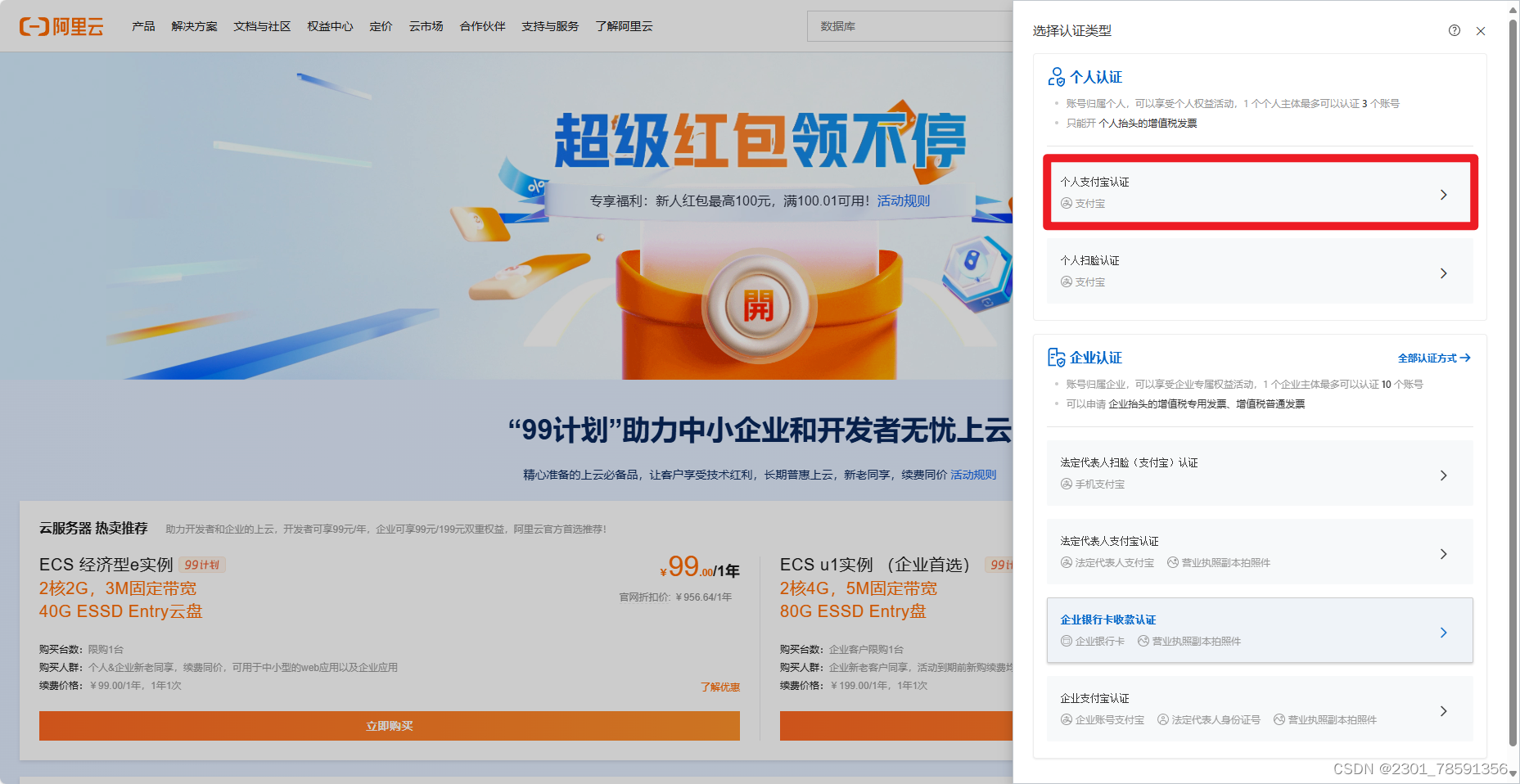
Task: Click 云服务器 热卖推荐 heading
Action: click(93, 528)
